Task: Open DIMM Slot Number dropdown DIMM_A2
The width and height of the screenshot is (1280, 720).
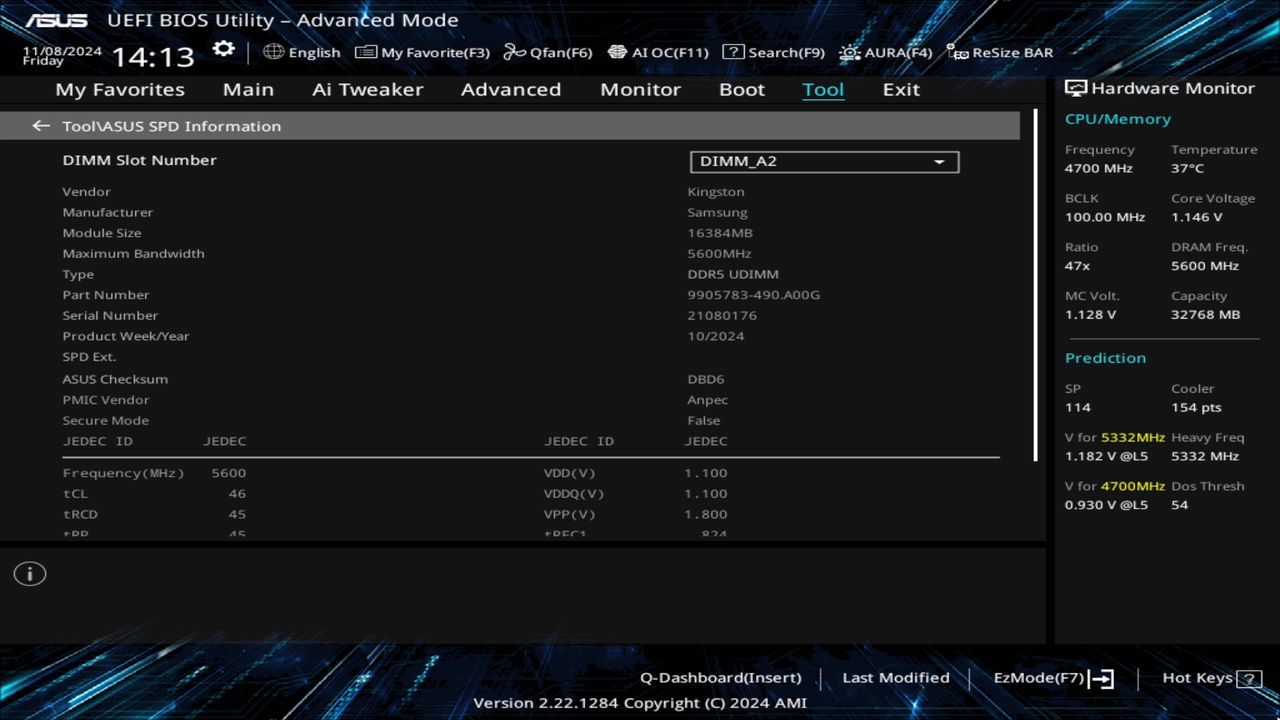Action: (x=824, y=161)
